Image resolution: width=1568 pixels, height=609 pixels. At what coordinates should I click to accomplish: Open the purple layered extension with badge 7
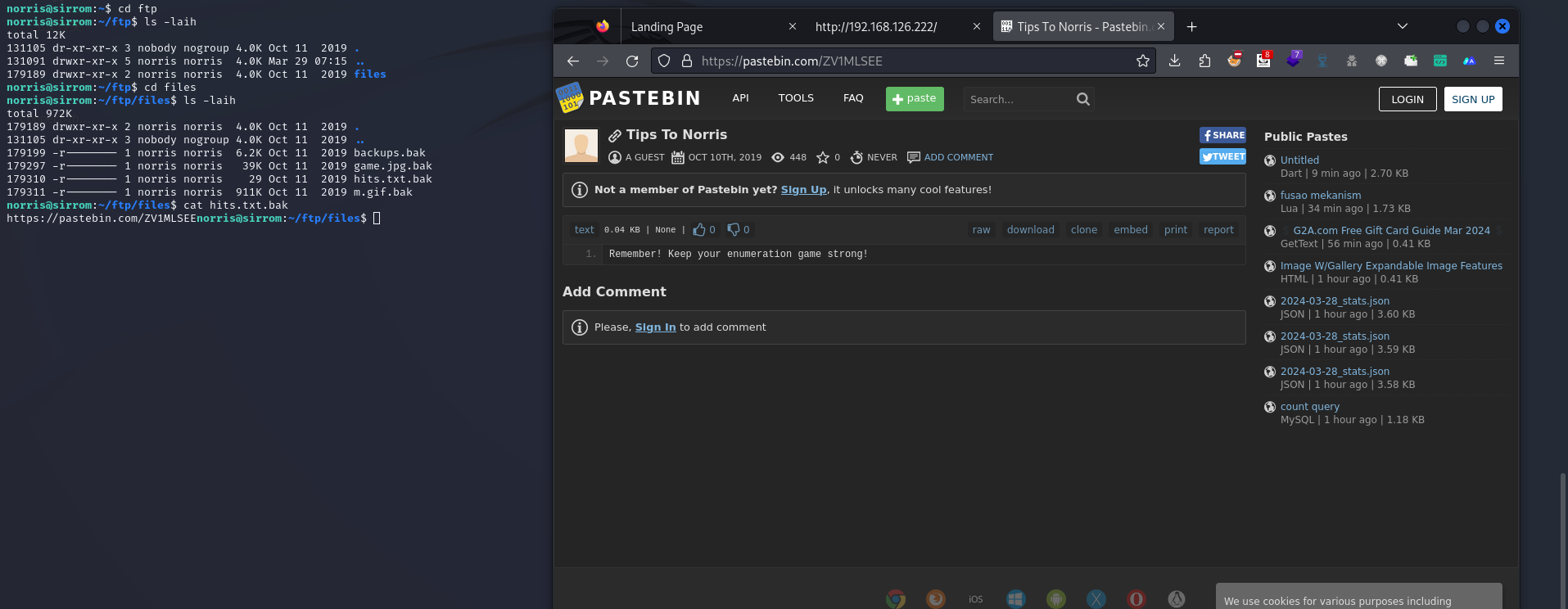pyautogui.click(x=1293, y=60)
